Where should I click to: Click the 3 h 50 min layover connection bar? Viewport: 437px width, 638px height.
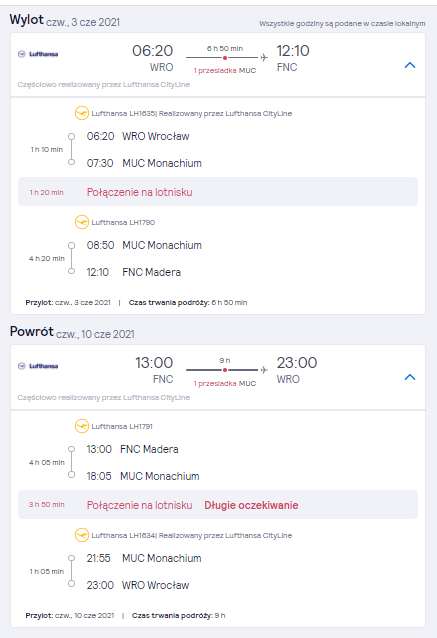coord(218,505)
